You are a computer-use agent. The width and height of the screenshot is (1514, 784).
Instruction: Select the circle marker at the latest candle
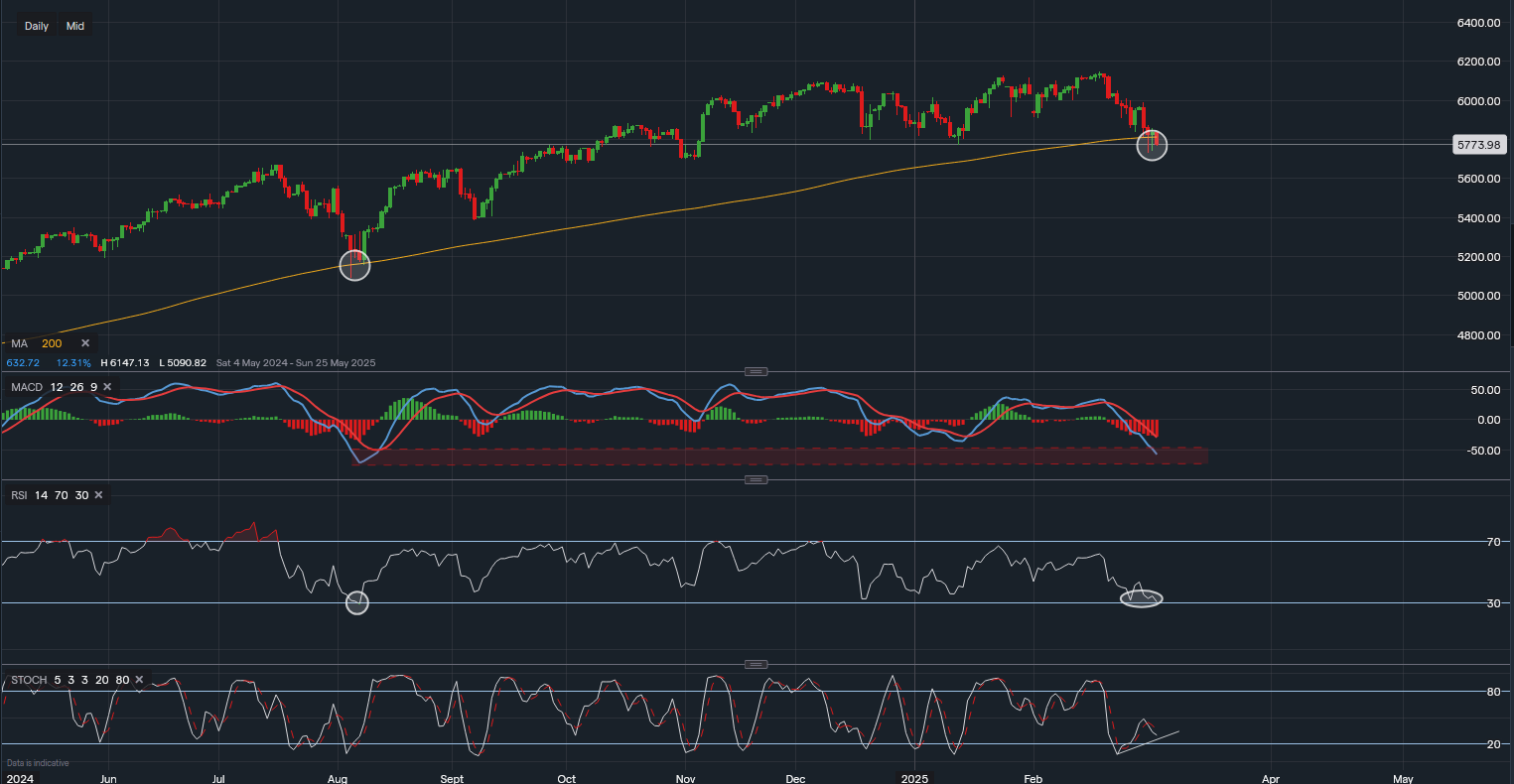pos(1152,145)
